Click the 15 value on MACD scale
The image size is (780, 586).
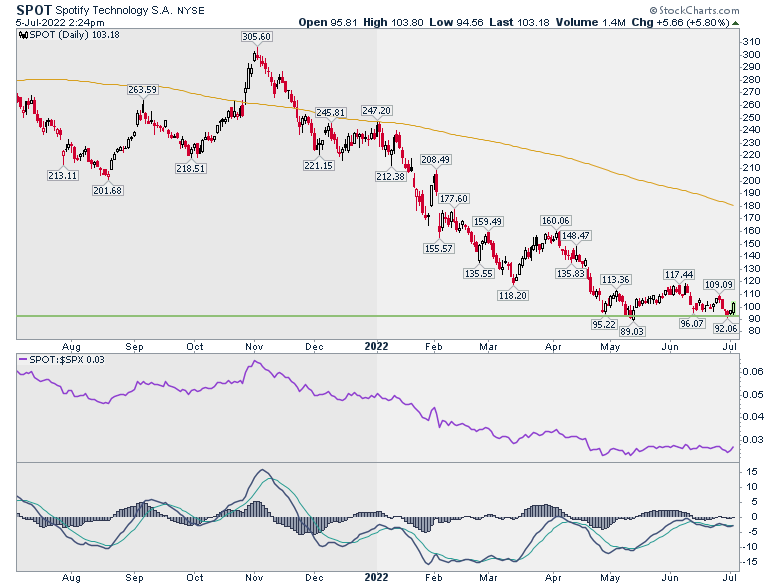tap(753, 472)
